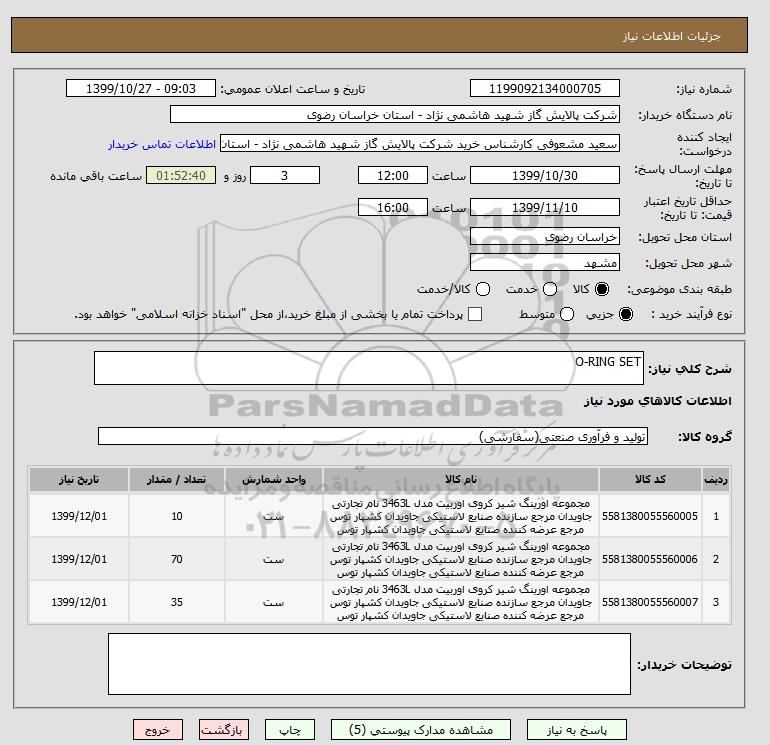Click the validity time field 16:00
The height and width of the screenshot is (745, 770).
tap(393, 207)
